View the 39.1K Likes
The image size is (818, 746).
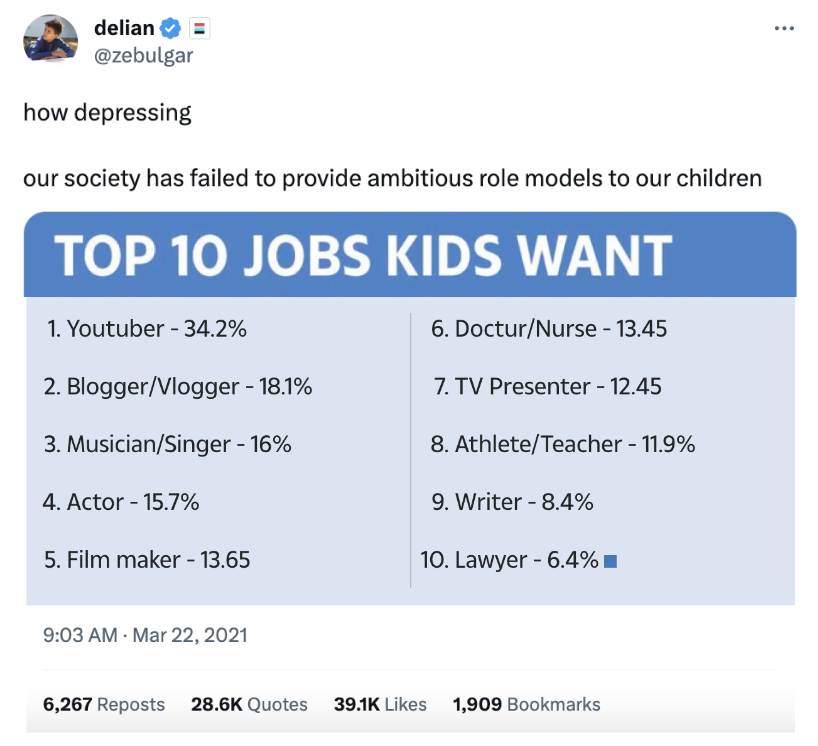point(380,704)
